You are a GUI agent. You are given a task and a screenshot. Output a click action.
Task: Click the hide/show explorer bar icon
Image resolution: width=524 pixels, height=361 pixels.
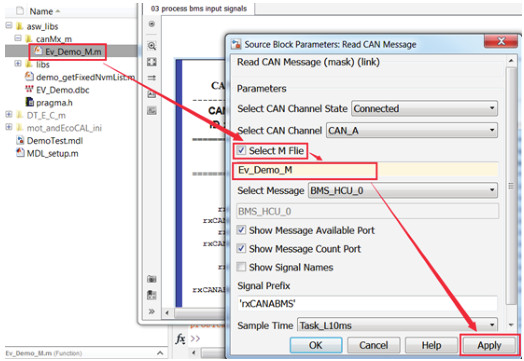[152, 24]
